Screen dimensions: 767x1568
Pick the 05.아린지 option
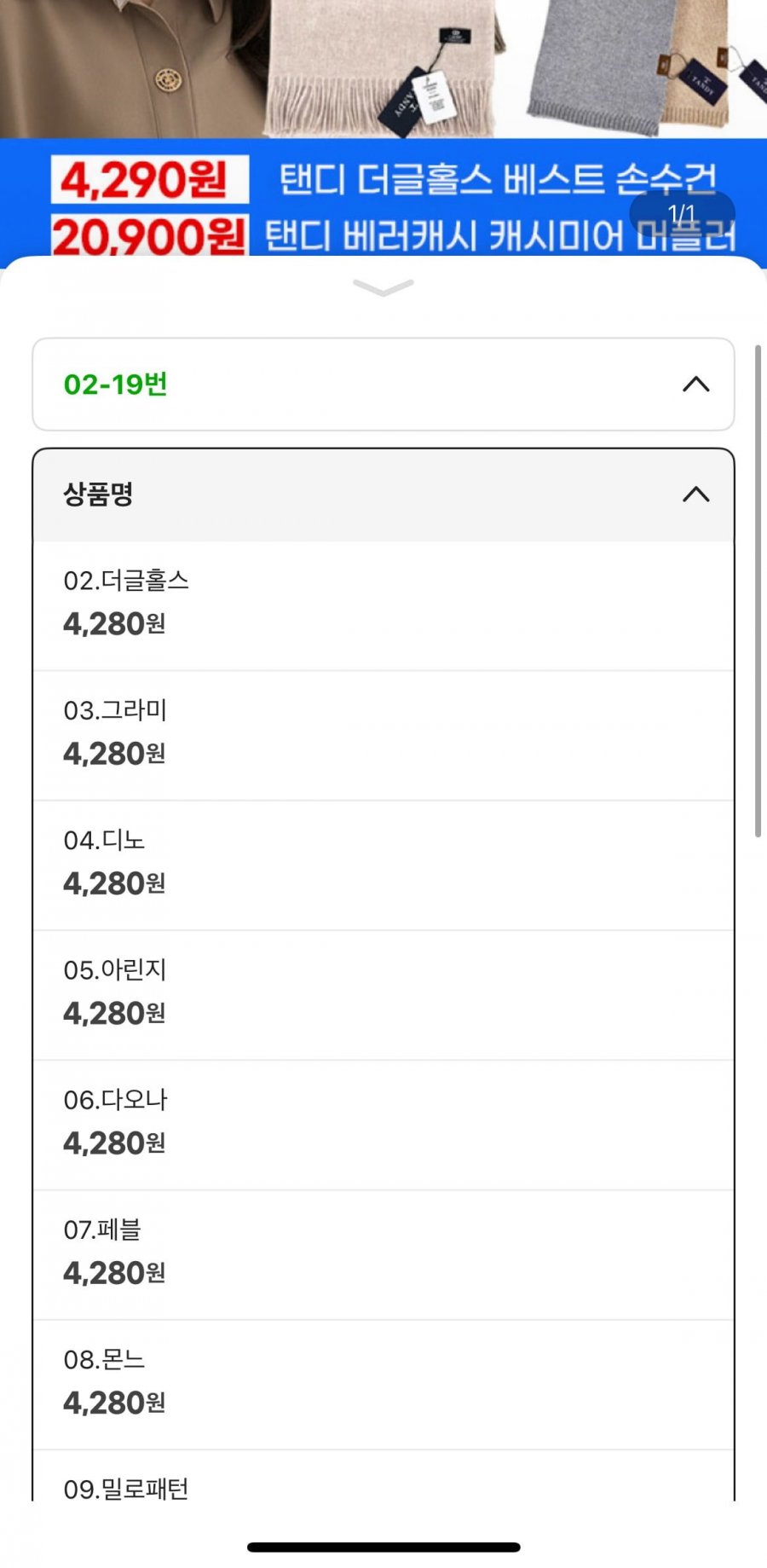pyautogui.click(x=383, y=994)
